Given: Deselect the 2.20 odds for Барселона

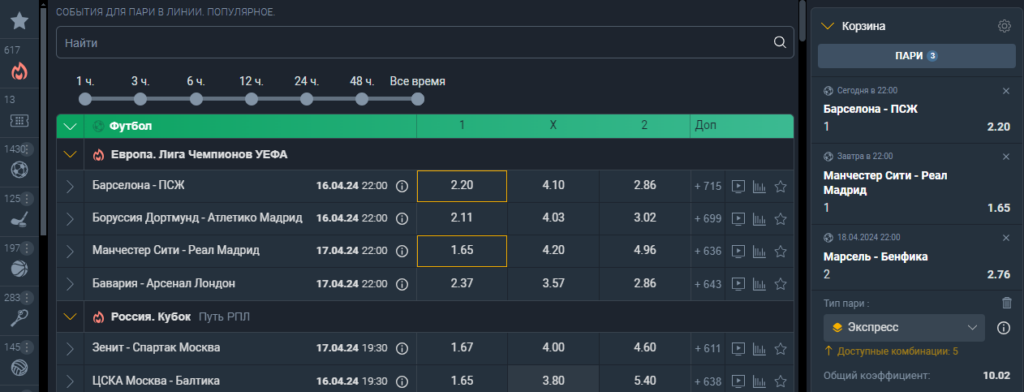Looking at the screenshot, I should (462, 186).
